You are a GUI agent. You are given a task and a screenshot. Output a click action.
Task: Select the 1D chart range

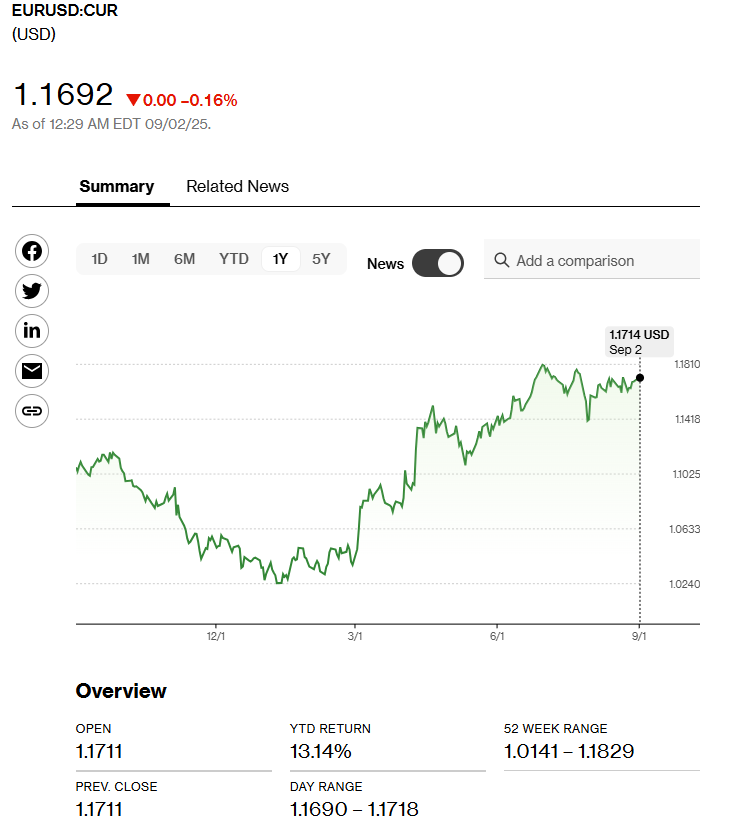99,259
